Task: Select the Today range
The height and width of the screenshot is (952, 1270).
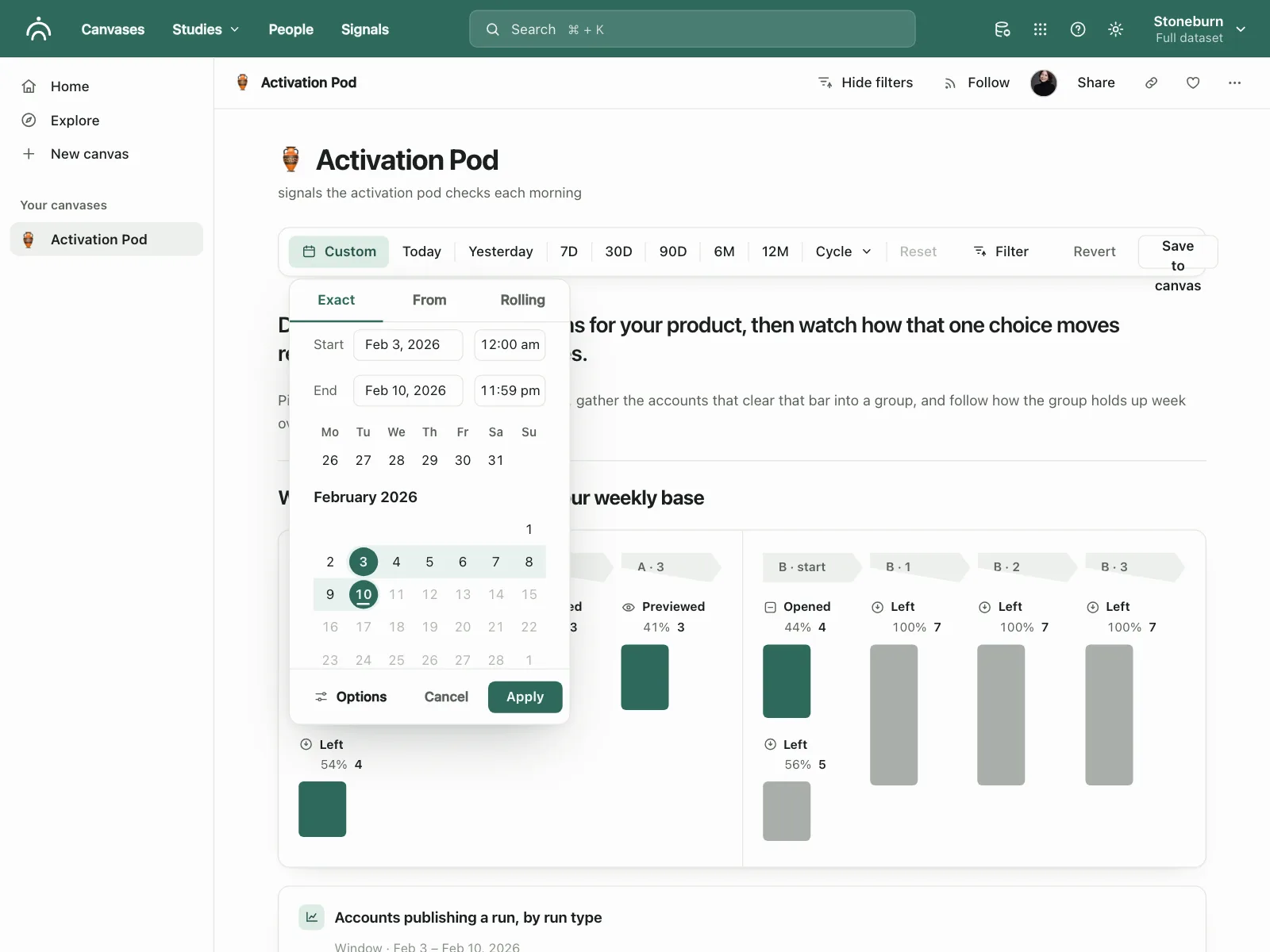Action: 421,251
